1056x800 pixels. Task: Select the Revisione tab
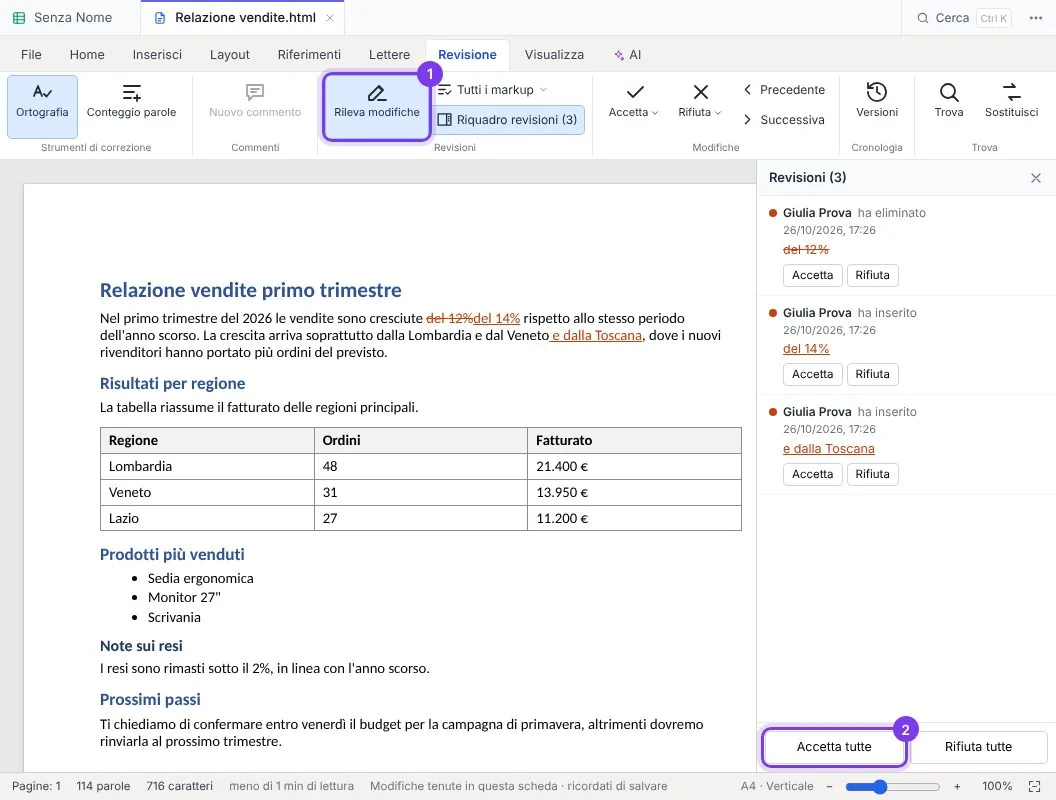pyautogui.click(x=467, y=55)
